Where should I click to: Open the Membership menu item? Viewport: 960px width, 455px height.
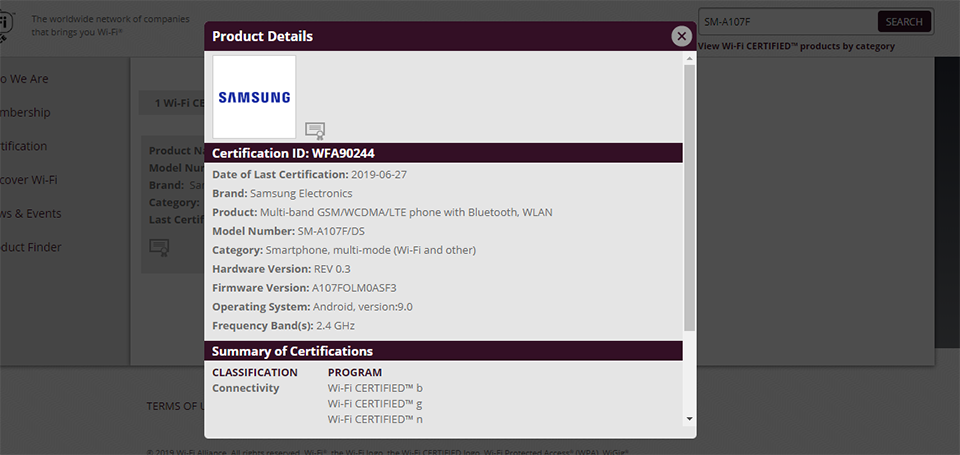click(x=25, y=113)
